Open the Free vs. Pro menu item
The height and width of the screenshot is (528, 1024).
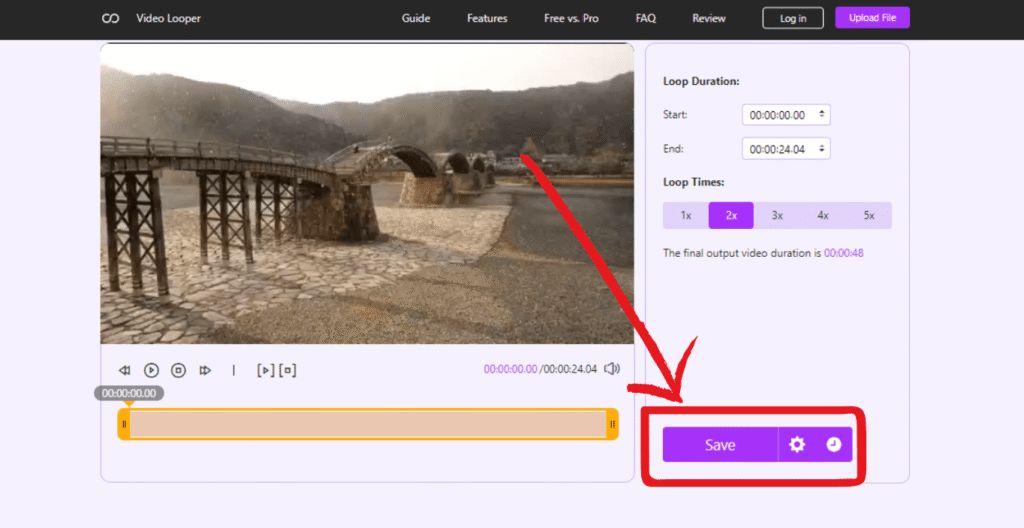[x=571, y=18]
